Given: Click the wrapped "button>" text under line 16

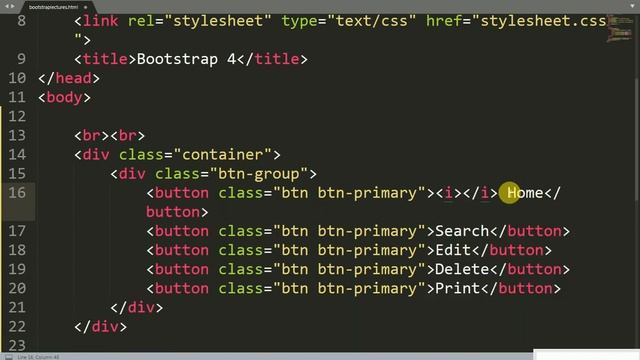Looking at the screenshot, I should (x=177, y=212).
